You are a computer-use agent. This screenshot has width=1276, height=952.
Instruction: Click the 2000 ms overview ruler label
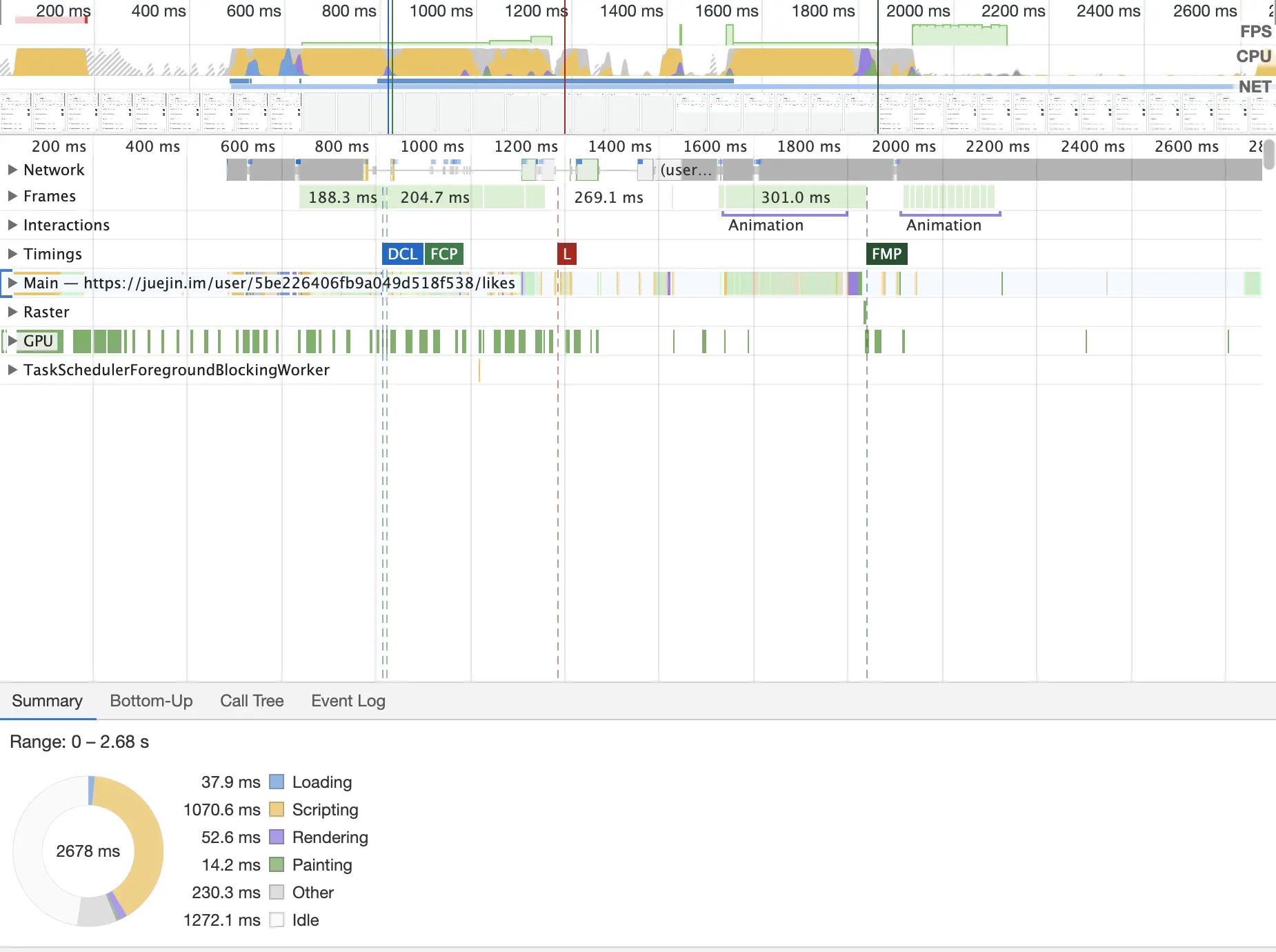(x=918, y=11)
